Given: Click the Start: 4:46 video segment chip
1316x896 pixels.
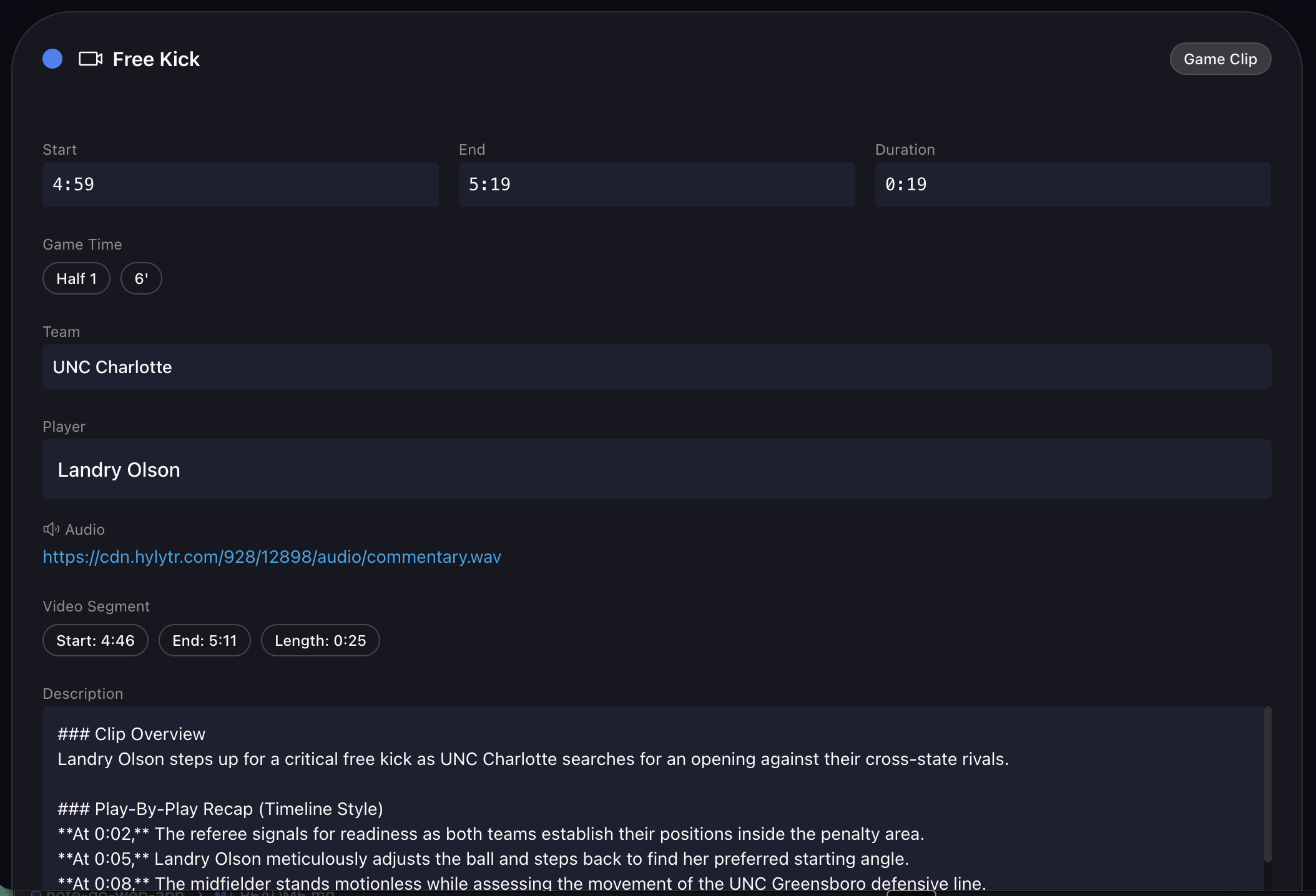Looking at the screenshot, I should [x=95, y=641].
